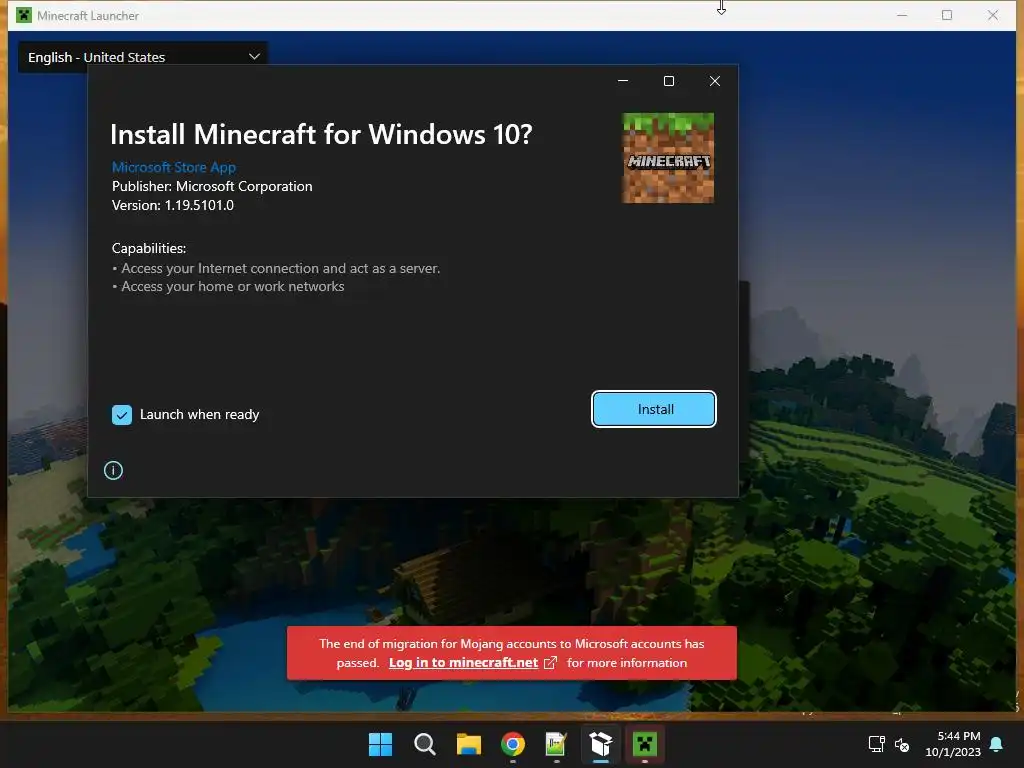Maximize the Minecraft Launcher window
The width and height of the screenshot is (1024, 768).
(947, 15)
